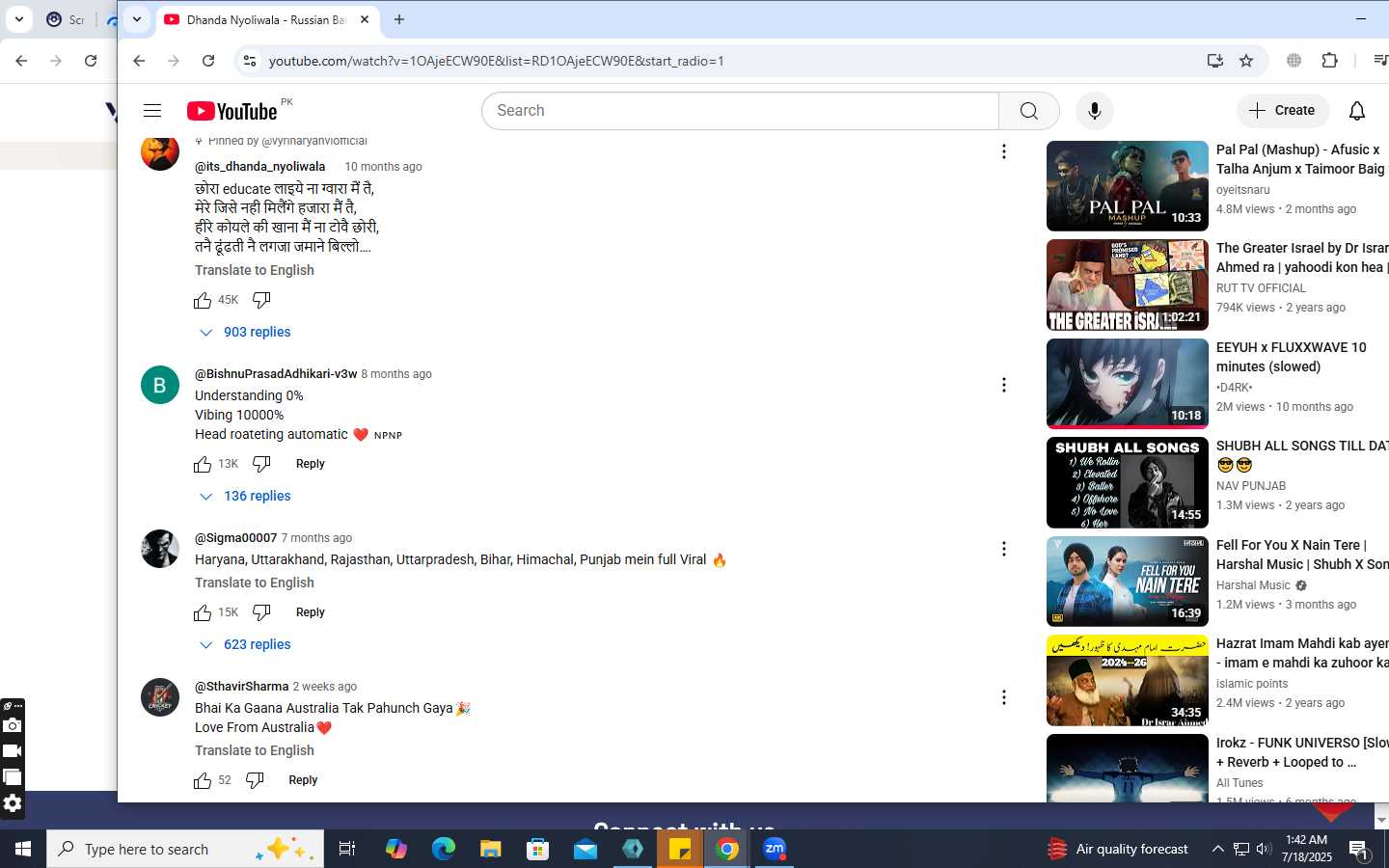This screenshot has width=1389, height=868.
Task: Open the Hazrat Imam Mahdi video thumbnail
Action: coord(1128,680)
